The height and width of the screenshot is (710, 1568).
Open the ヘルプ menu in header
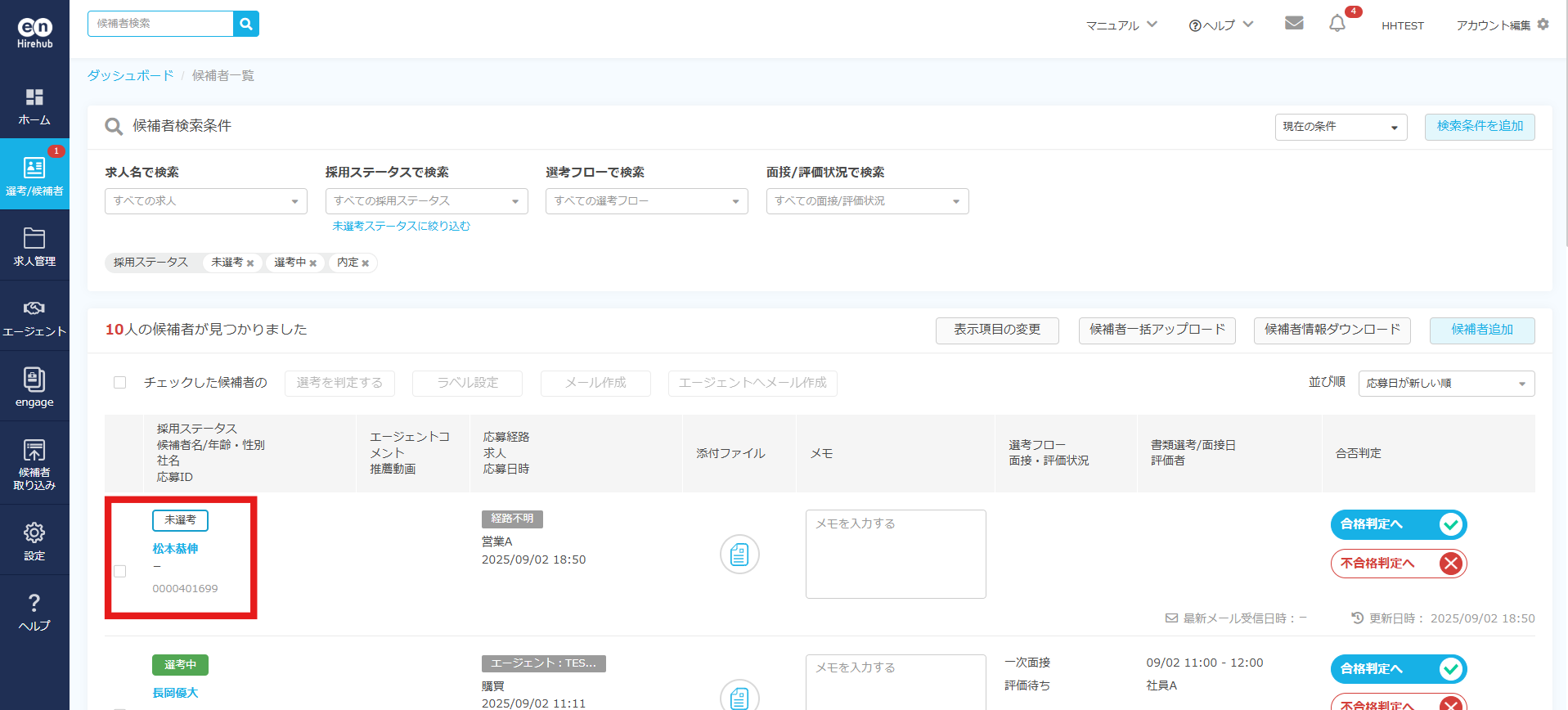(1220, 25)
